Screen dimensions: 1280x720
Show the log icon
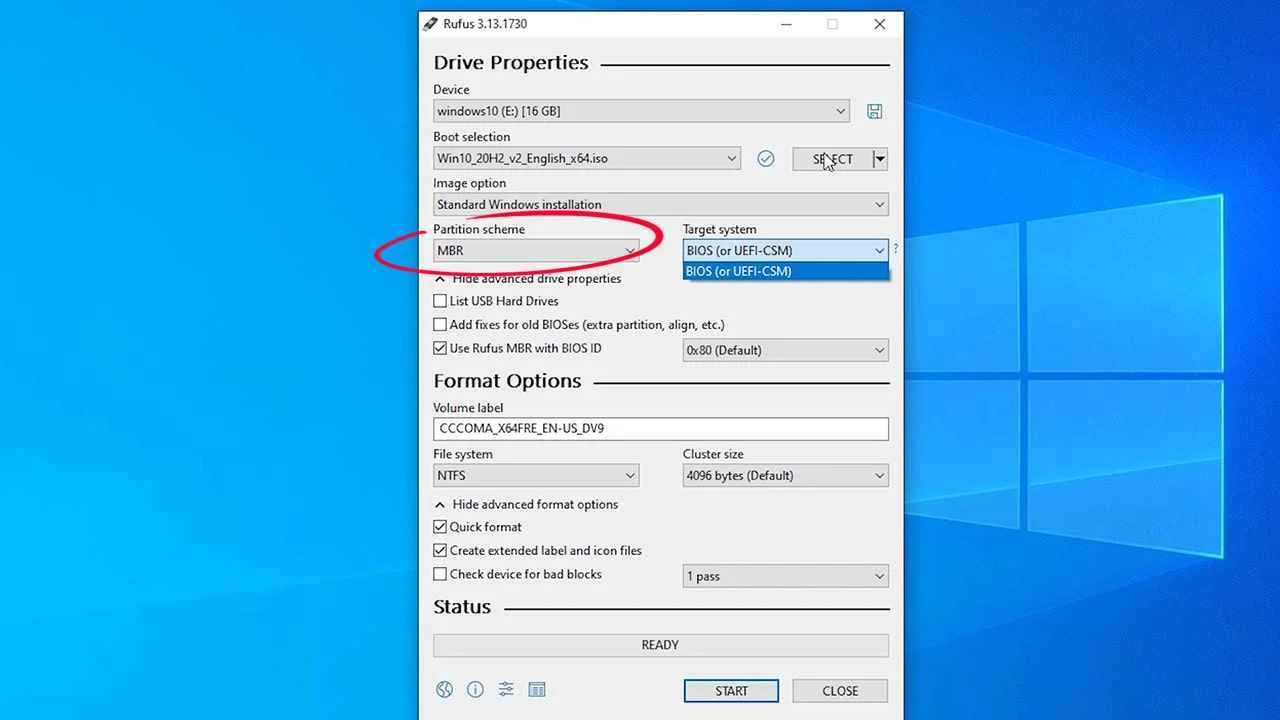(x=537, y=689)
